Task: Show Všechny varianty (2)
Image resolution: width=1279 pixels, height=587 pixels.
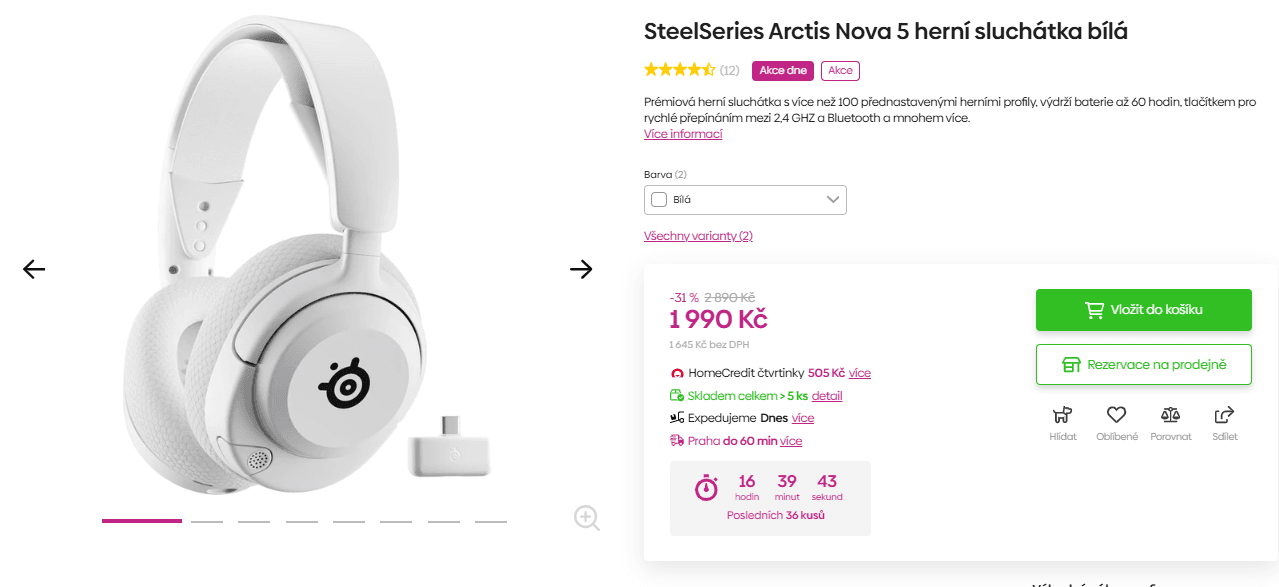Action: click(698, 235)
